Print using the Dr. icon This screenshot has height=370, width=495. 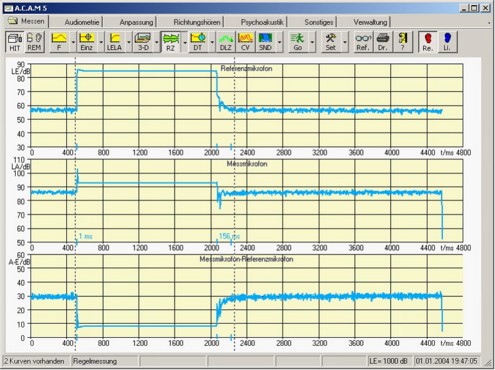383,42
